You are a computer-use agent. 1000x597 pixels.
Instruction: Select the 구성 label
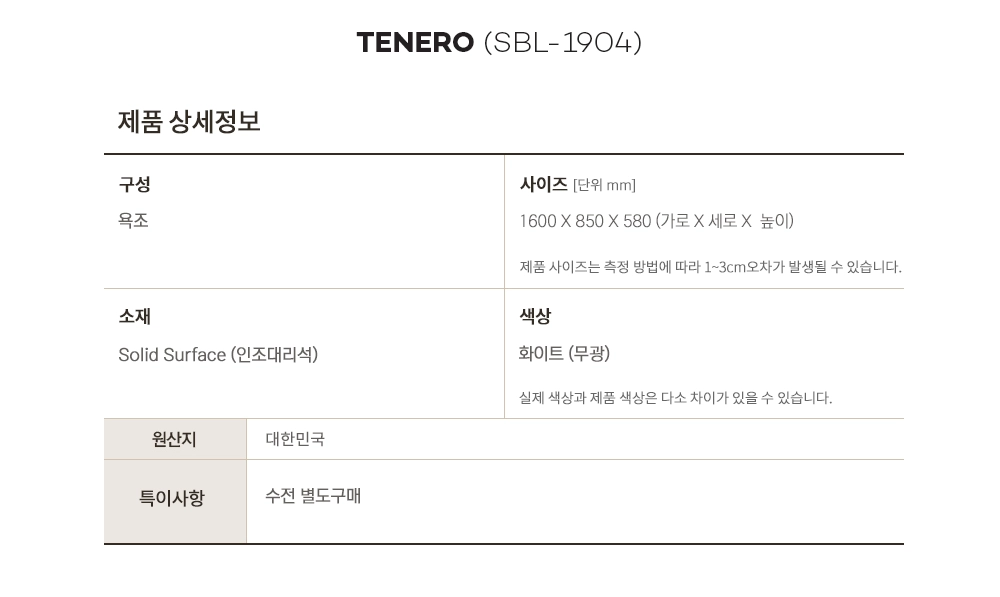coord(134,185)
